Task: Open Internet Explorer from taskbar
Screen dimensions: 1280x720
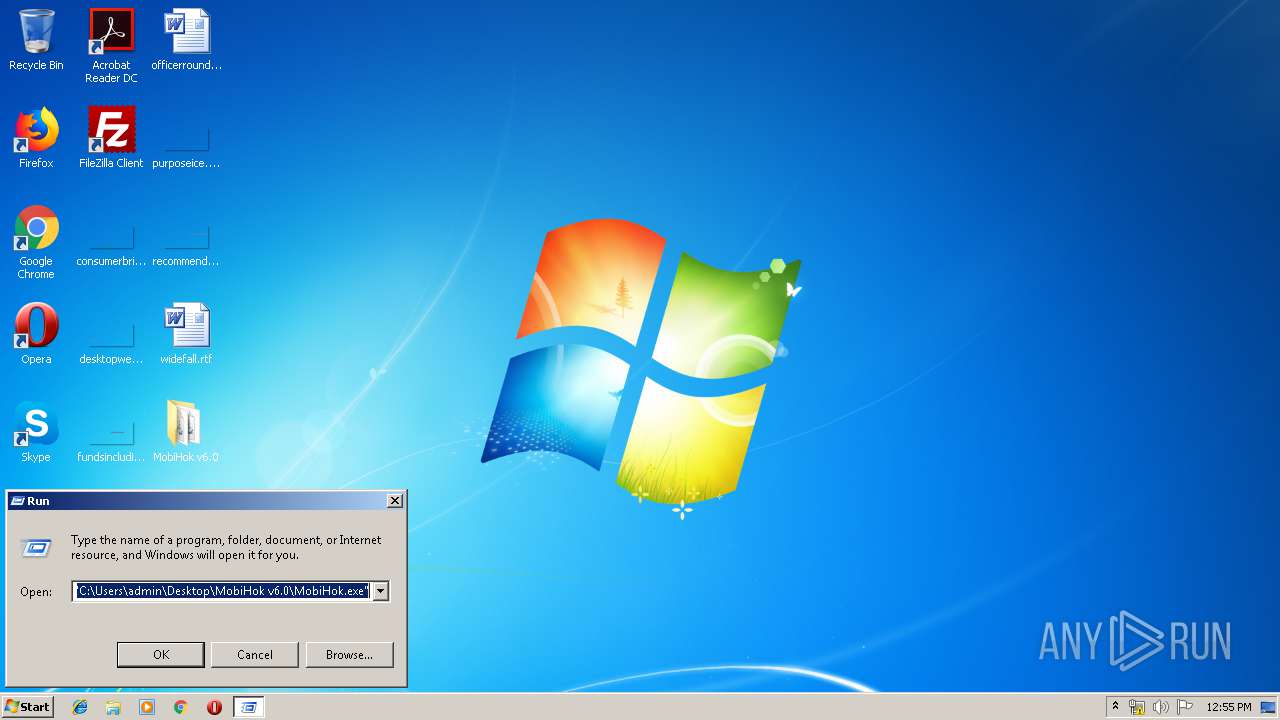Action: 80,707
